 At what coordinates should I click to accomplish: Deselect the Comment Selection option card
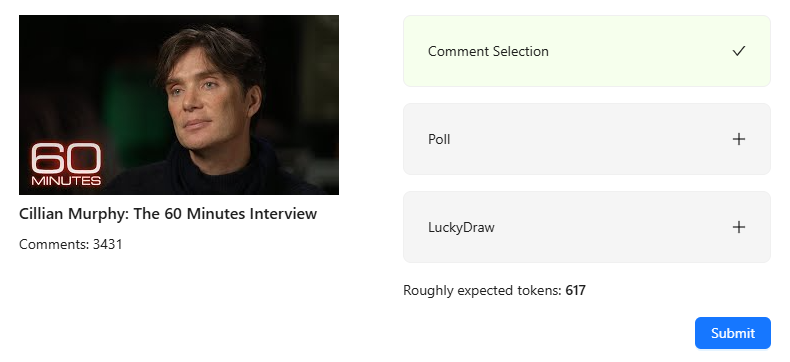[587, 51]
